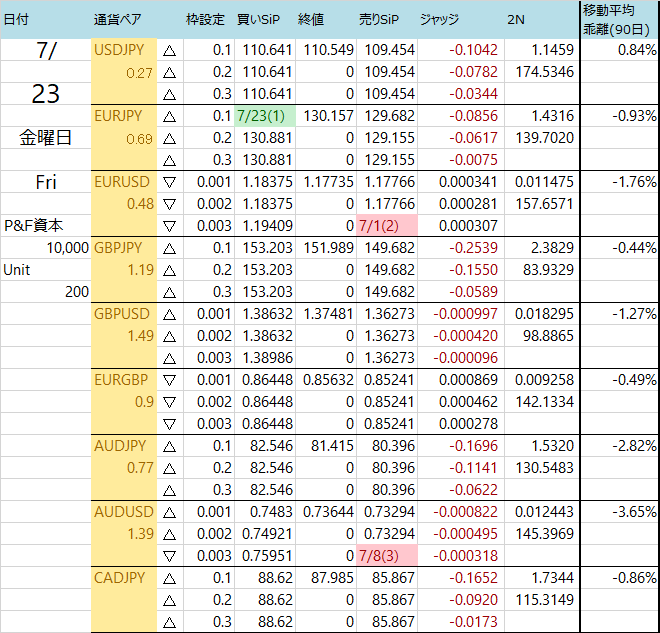Click the EURUSD currency pair cell
The width and height of the screenshot is (660, 633).
click(124, 182)
